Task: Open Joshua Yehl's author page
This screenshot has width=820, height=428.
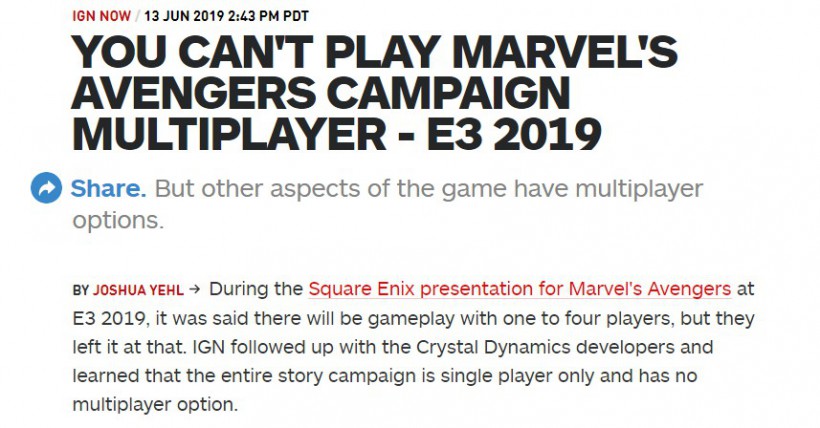Action: [x=139, y=290]
